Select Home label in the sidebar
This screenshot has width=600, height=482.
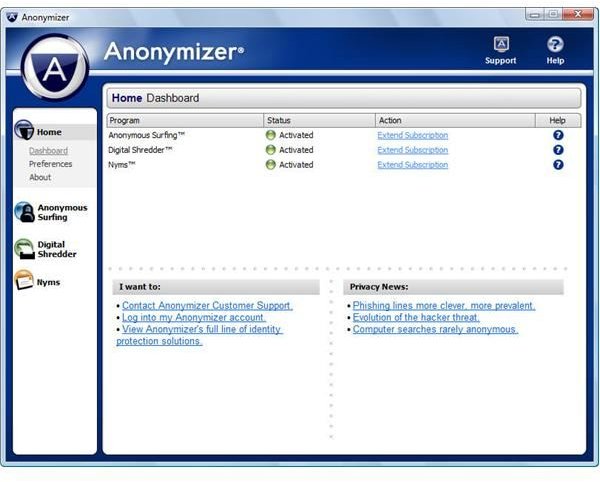(49, 132)
